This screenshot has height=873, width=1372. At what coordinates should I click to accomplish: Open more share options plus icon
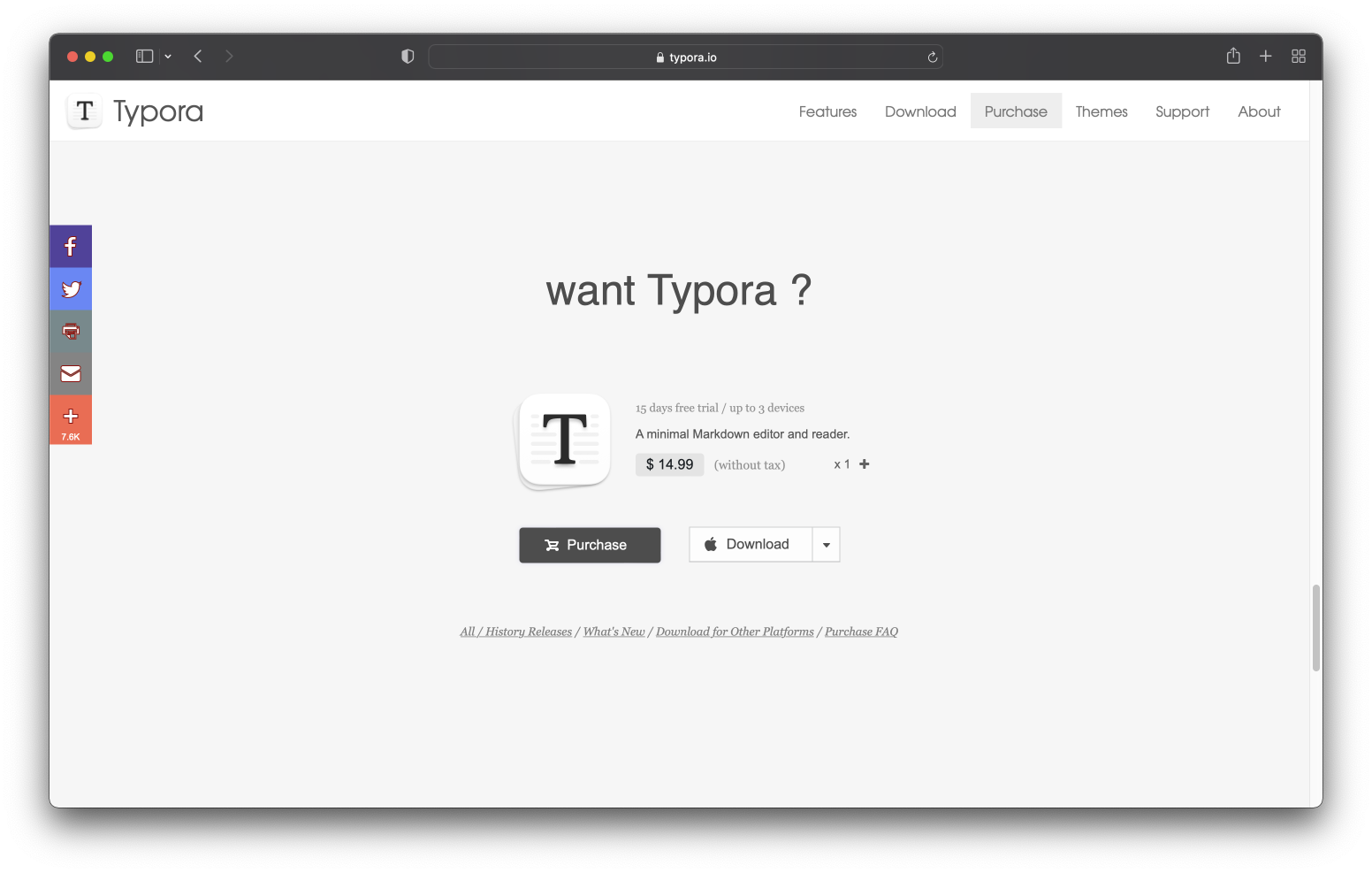point(71,419)
